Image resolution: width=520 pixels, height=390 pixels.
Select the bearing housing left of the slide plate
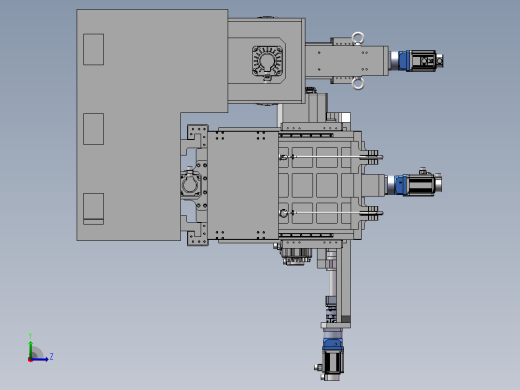pos(190,184)
